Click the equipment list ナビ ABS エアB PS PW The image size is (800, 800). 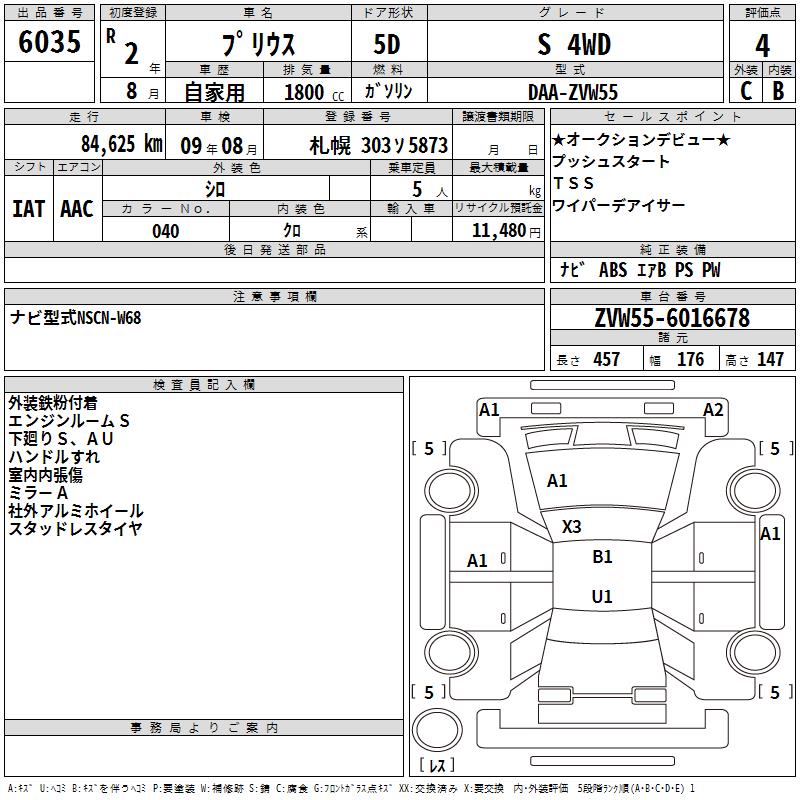pyautogui.click(x=640, y=270)
